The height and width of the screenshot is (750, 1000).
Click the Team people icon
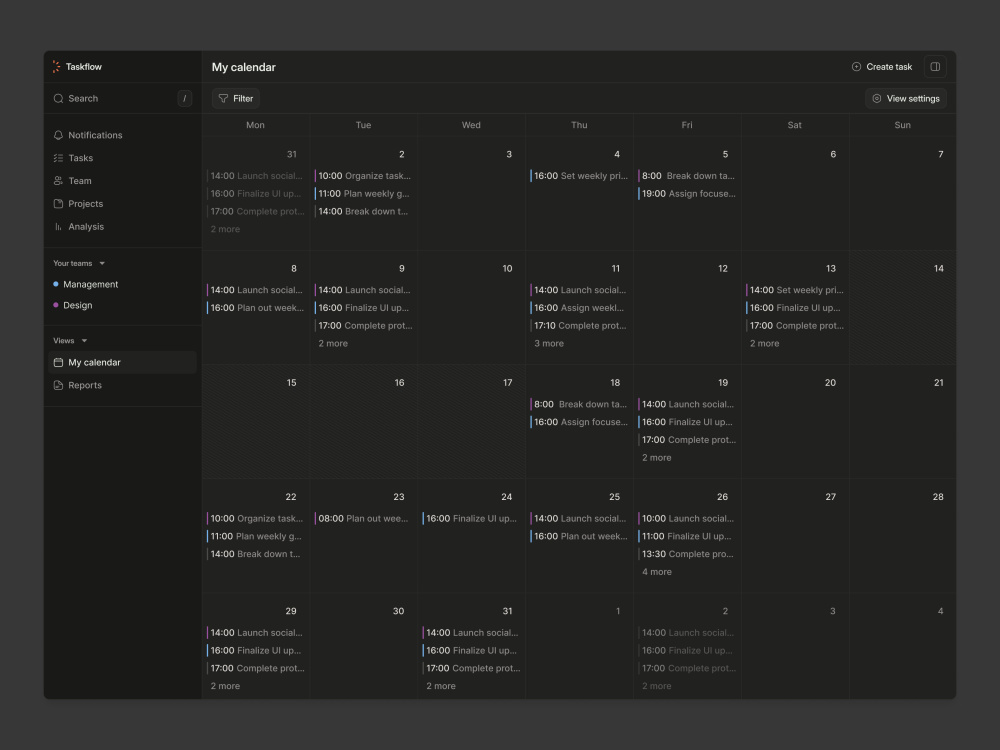coord(58,181)
